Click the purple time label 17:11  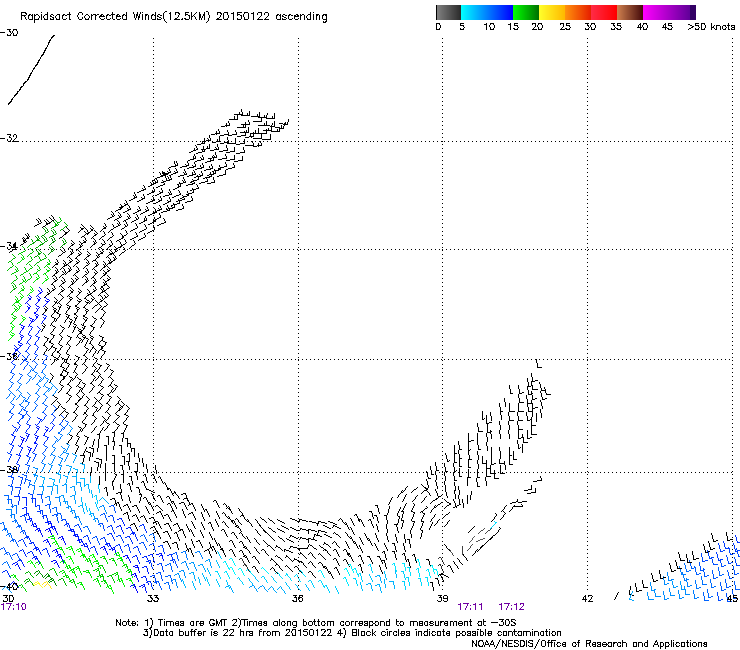[x=470, y=607]
